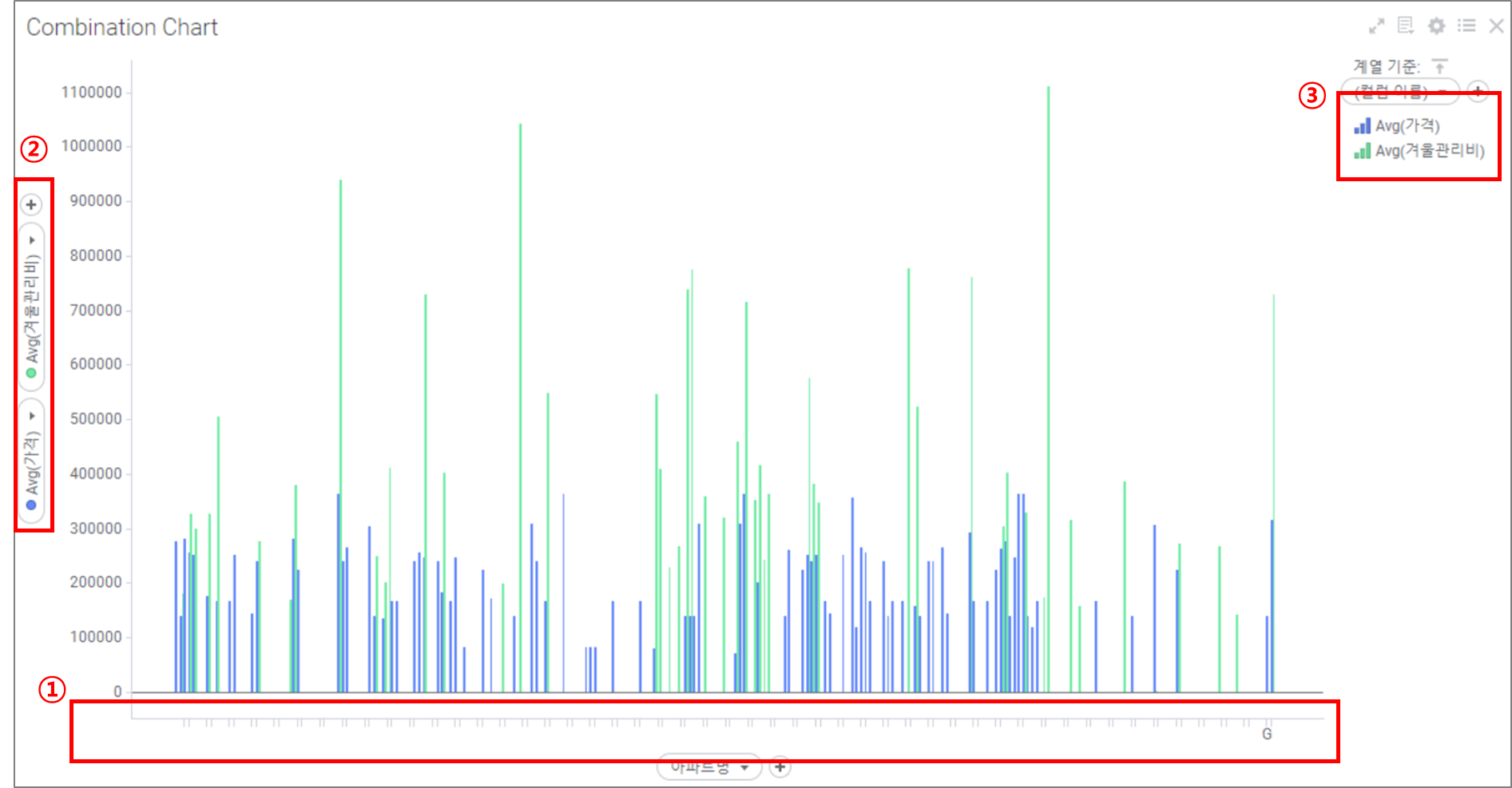
Task: Click the Combination Chart title
Action: point(122,27)
